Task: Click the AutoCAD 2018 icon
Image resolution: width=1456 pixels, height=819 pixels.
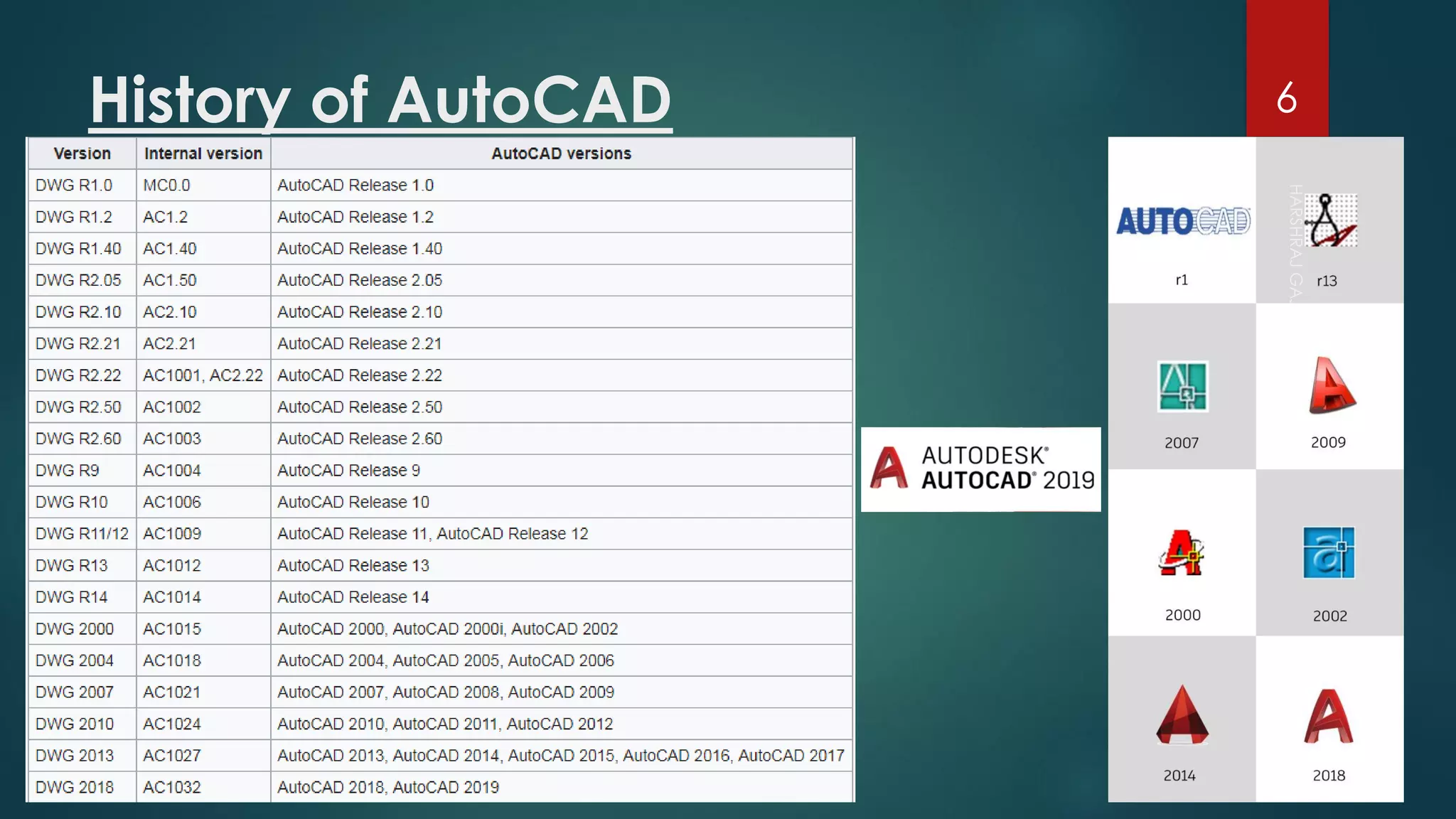Action: click(x=1329, y=717)
